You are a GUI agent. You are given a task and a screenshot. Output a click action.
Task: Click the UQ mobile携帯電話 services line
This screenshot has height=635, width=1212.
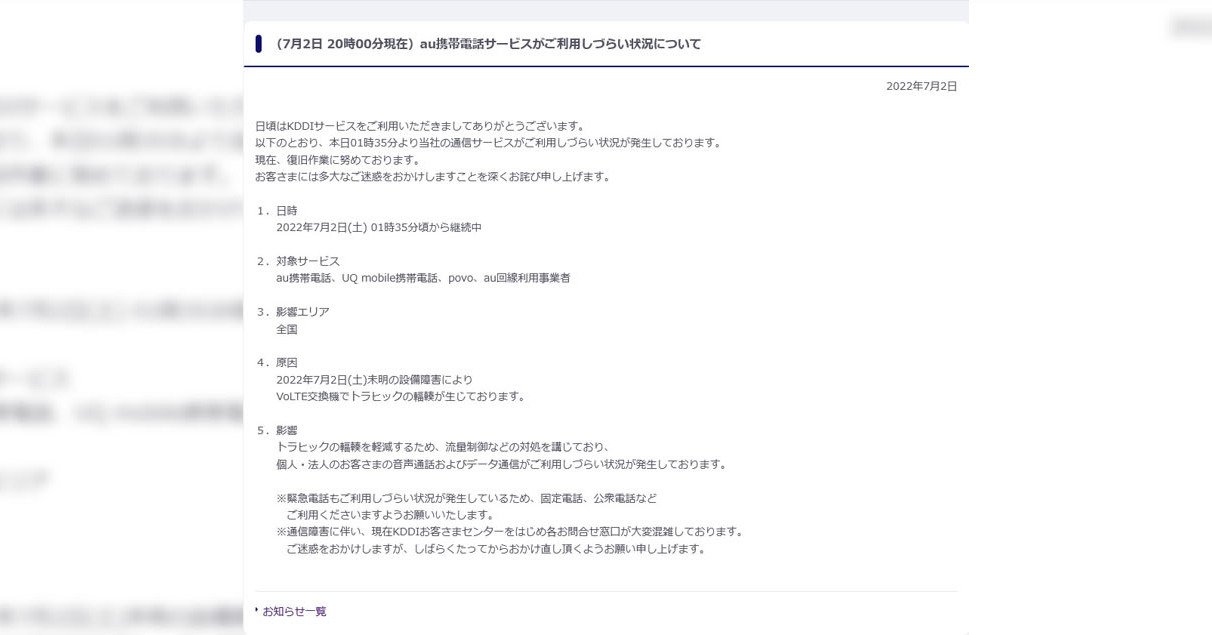coord(423,278)
